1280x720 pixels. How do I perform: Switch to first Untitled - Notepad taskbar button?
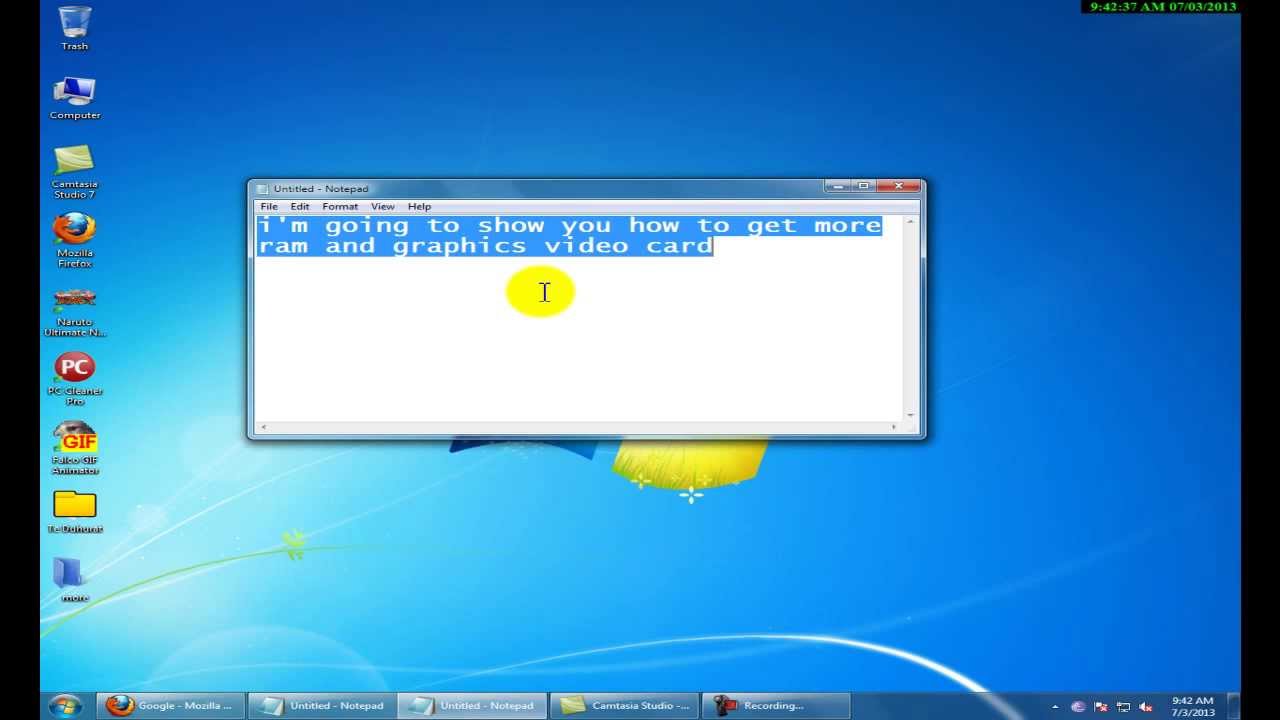[322, 705]
